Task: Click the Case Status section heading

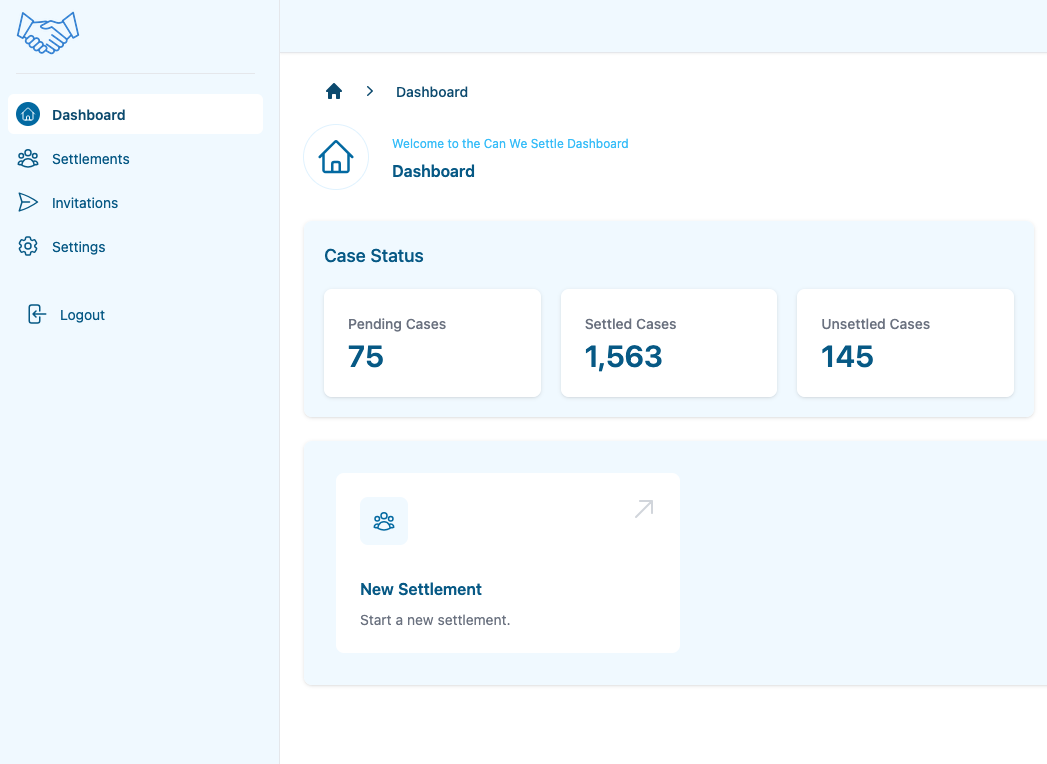Action: [373, 256]
